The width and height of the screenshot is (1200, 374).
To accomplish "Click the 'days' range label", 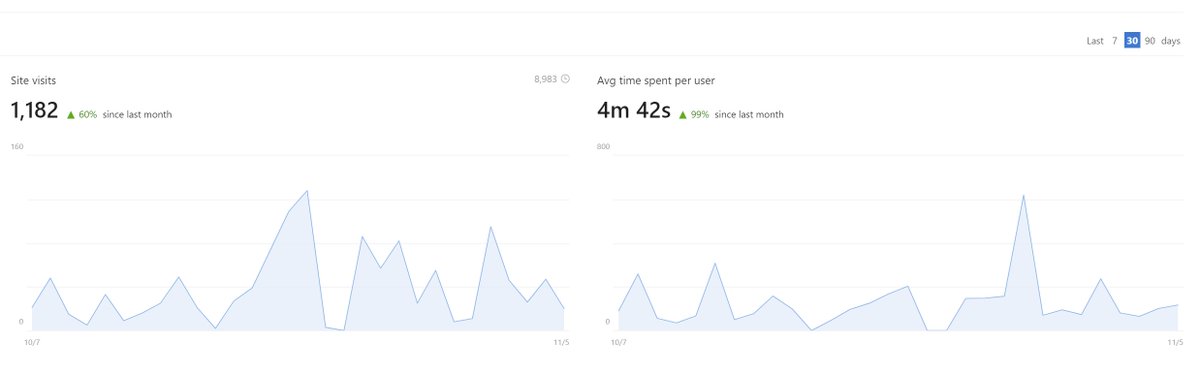I will (1171, 41).
